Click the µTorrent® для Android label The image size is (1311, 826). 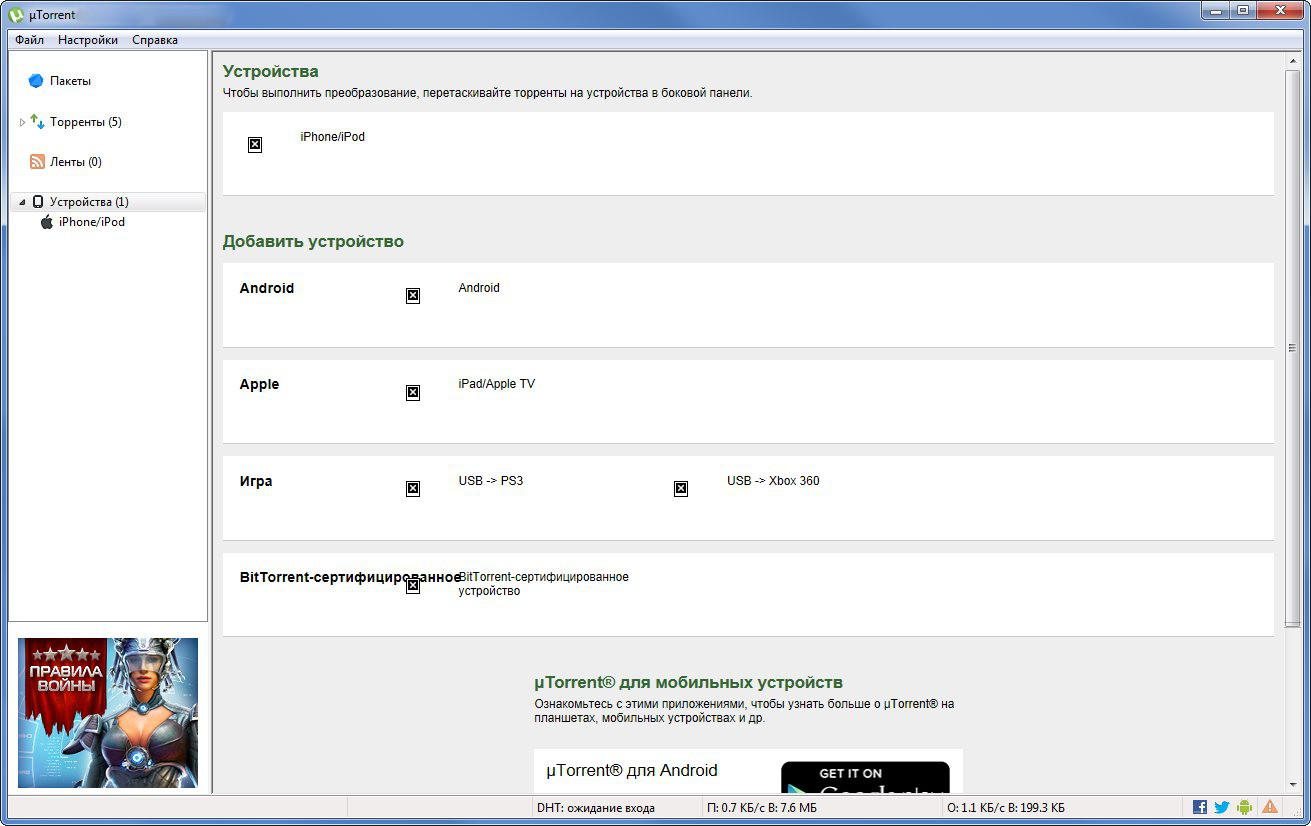632,771
